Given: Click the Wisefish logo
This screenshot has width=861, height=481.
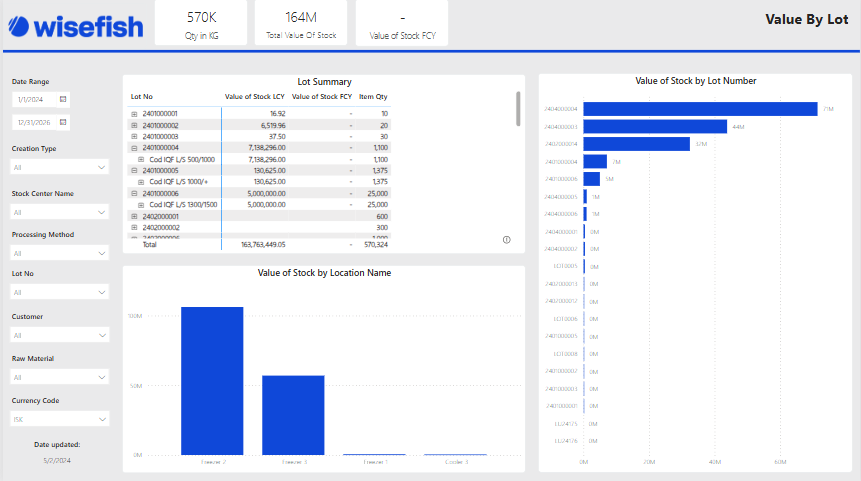Looking at the screenshot, I should 75,25.
